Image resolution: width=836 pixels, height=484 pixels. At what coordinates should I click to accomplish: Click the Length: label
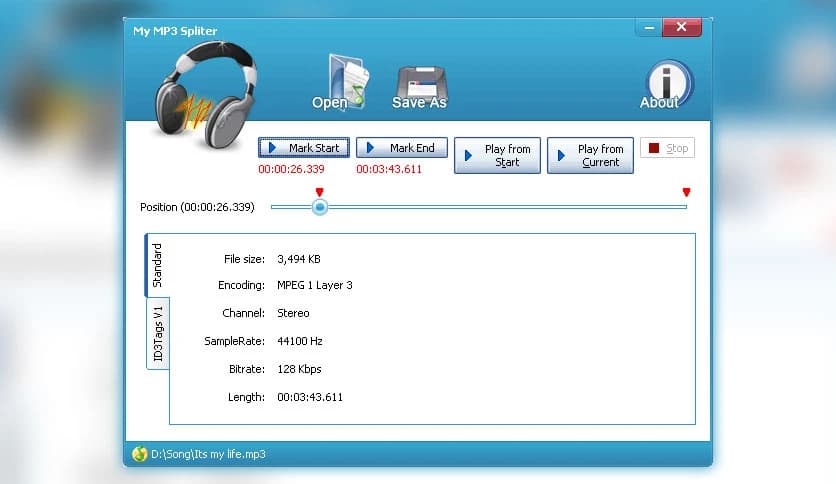pos(246,397)
